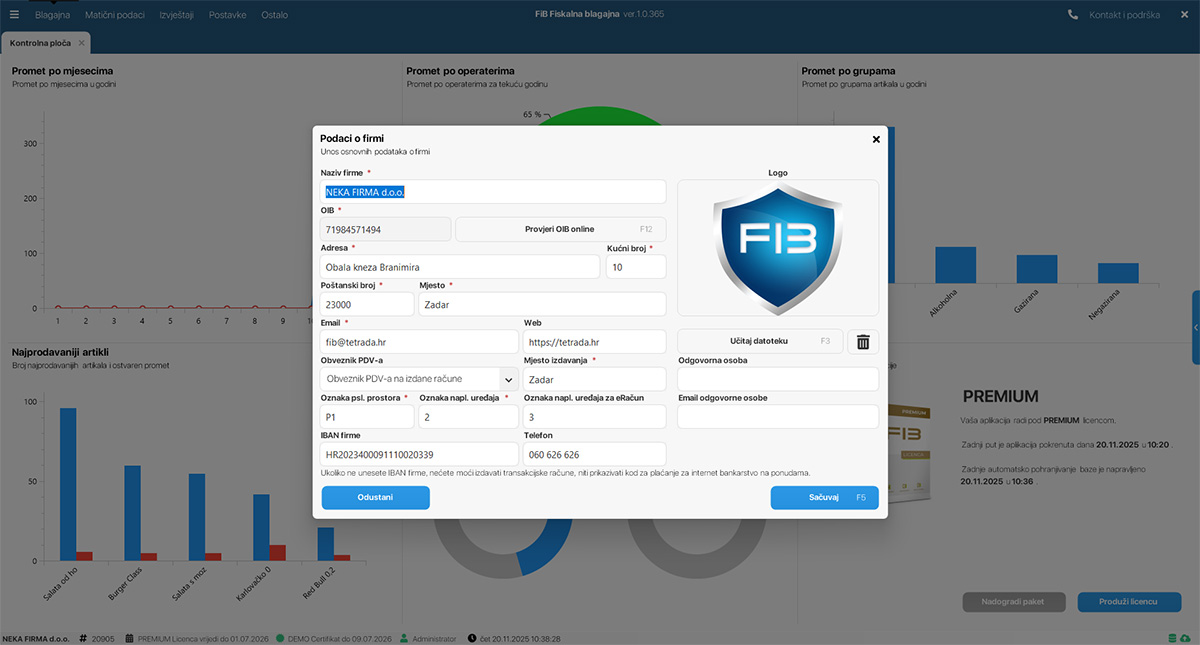Viewport: 1200px width, 645px height.
Task: Click the Učitaj datoteku button
Action: click(760, 342)
